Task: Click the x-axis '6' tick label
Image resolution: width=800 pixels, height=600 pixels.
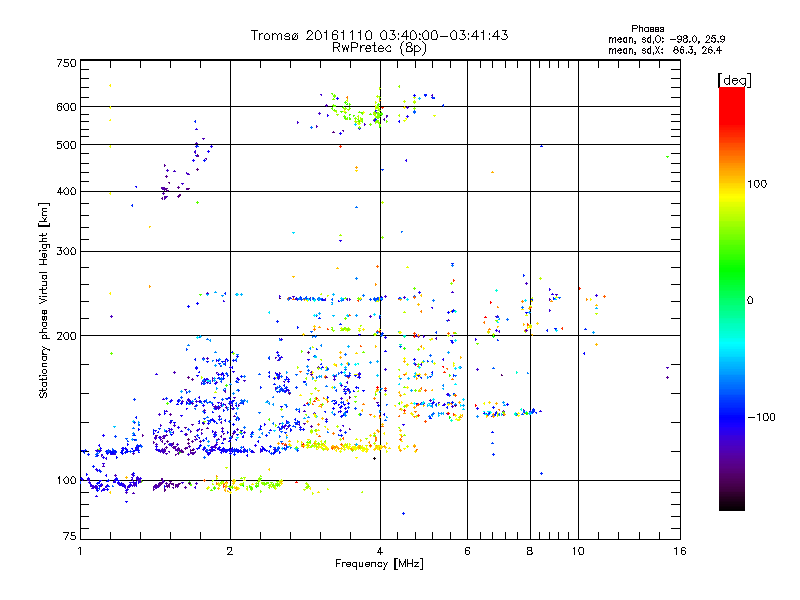Action: (x=467, y=551)
